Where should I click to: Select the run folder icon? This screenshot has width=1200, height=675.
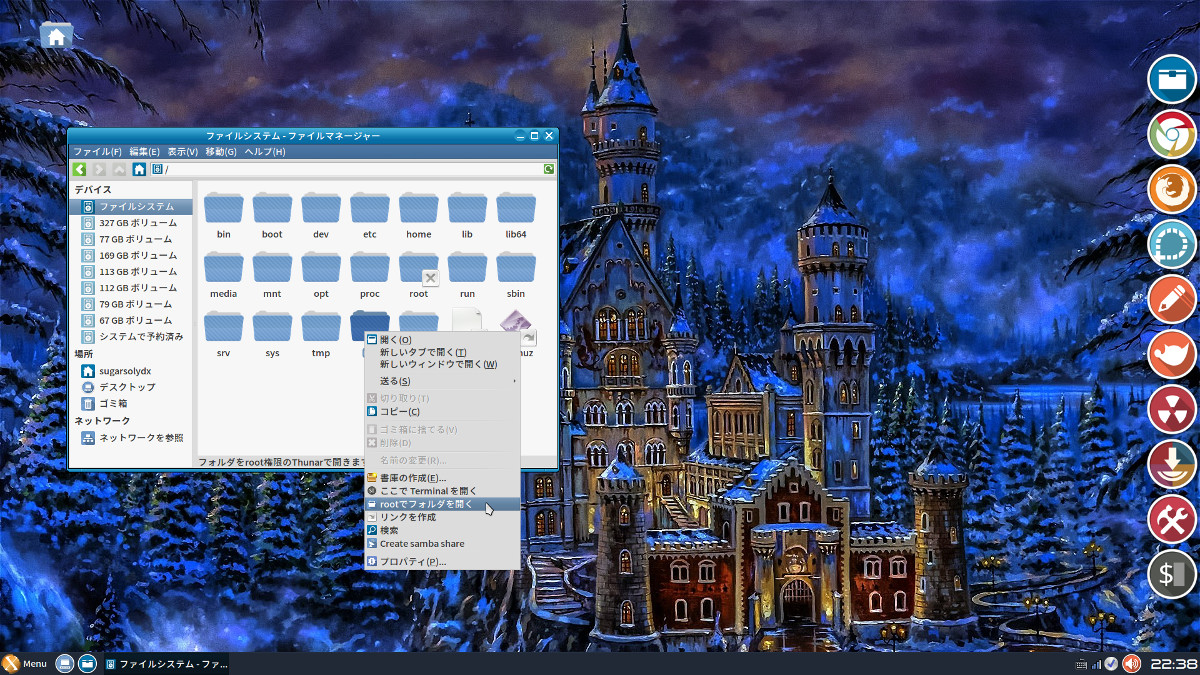[467, 267]
